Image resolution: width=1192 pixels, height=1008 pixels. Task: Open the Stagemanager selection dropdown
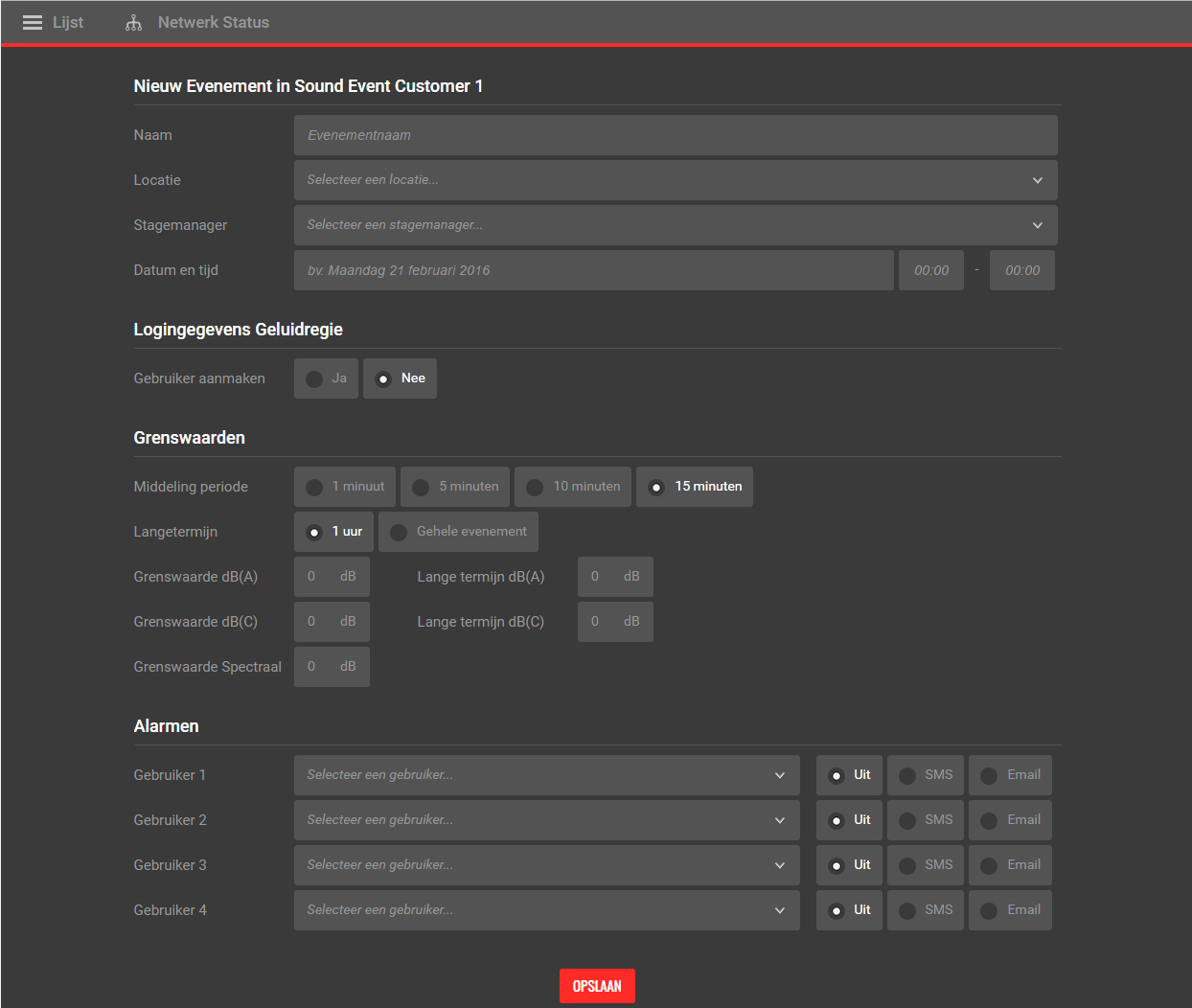coord(675,225)
